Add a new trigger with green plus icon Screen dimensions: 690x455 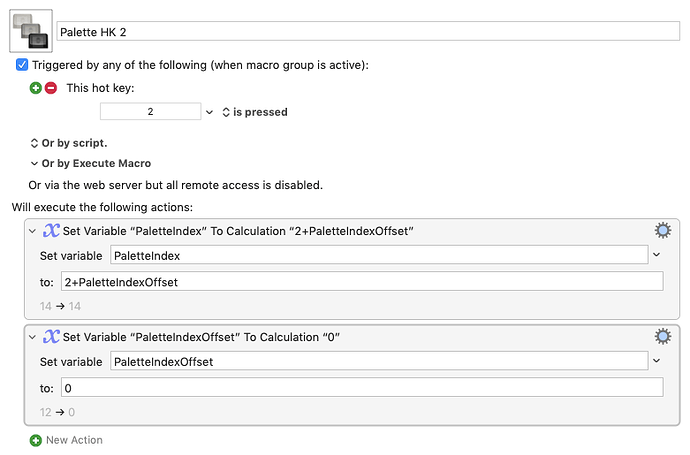[x=35, y=88]
